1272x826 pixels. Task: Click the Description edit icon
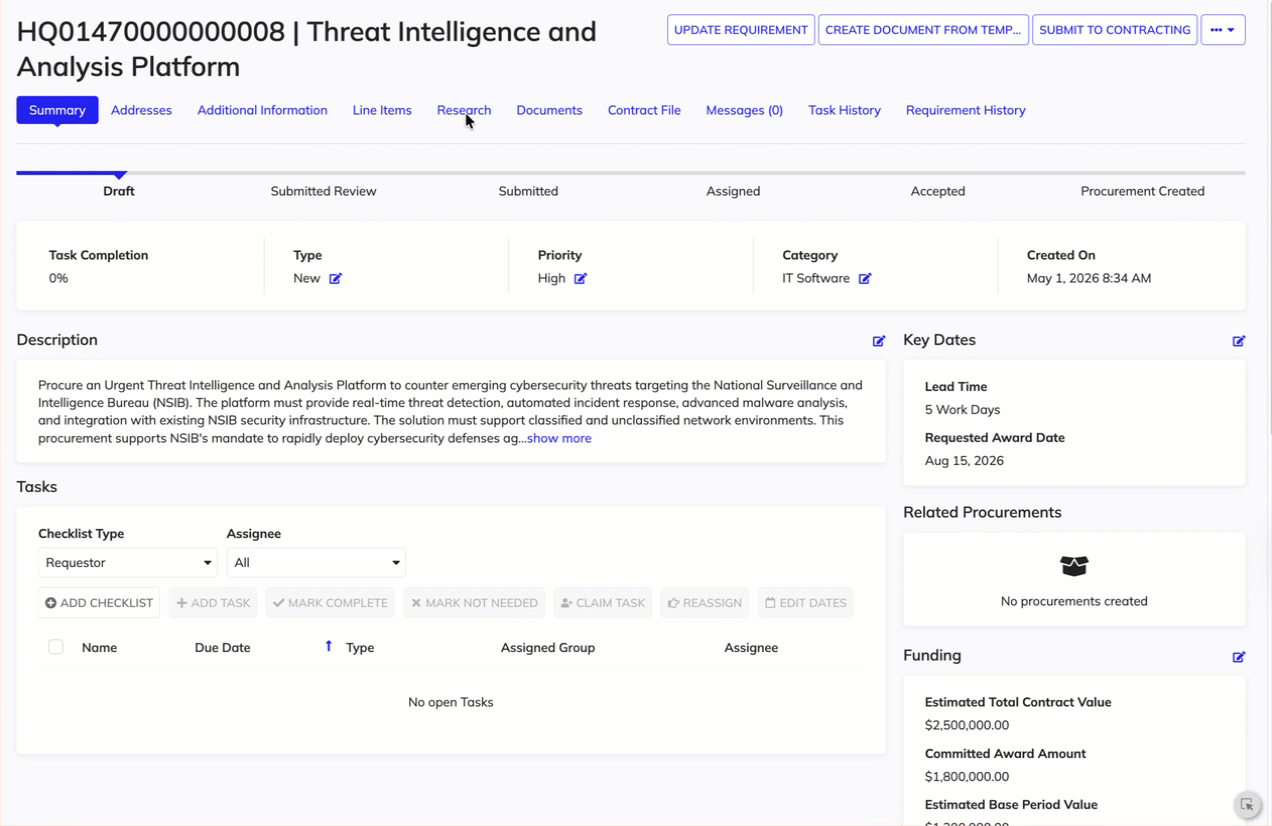pos(879,341)
